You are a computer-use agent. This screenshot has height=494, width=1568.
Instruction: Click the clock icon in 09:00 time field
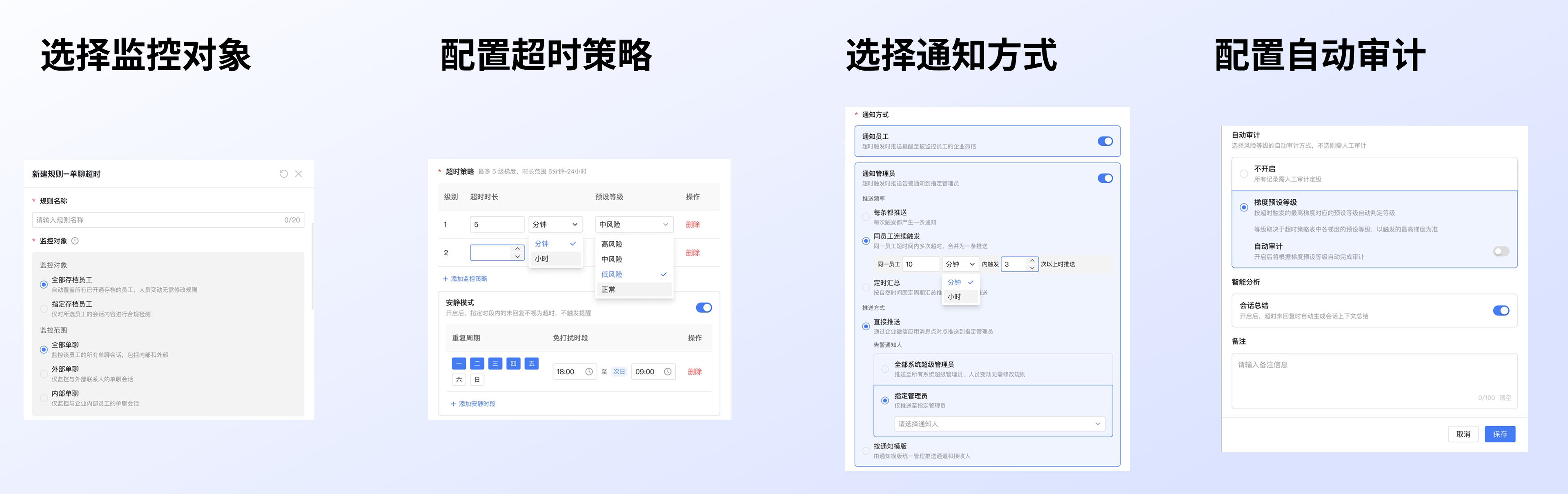668,372
